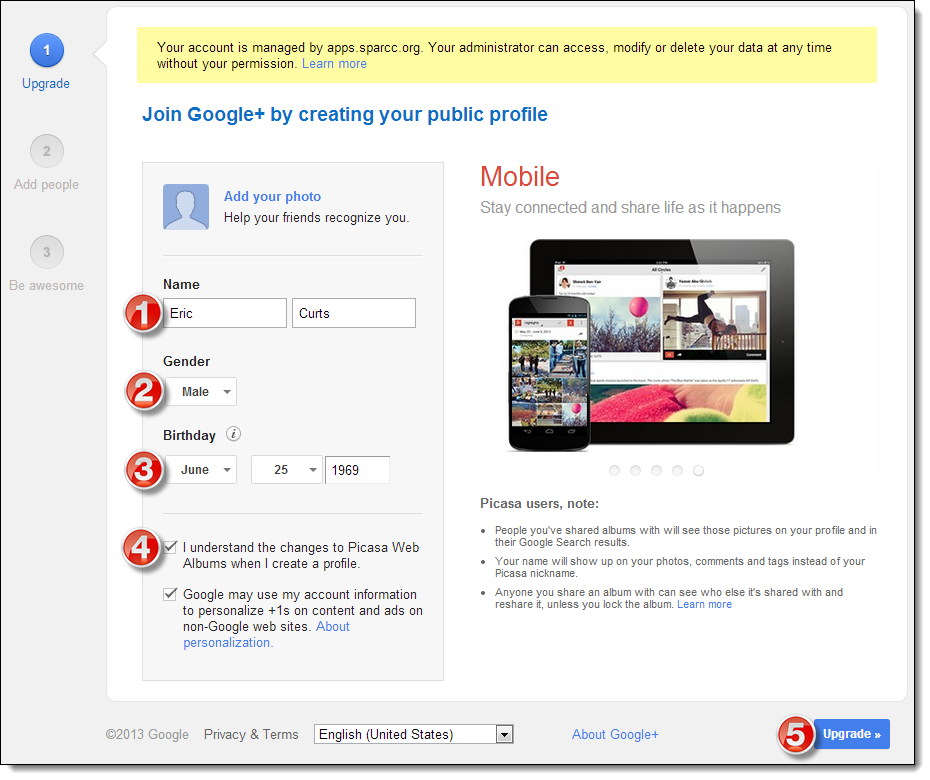Click the tablet and phone mobile image
Viewport: 930px width, 780px height.
pos(651,345)
